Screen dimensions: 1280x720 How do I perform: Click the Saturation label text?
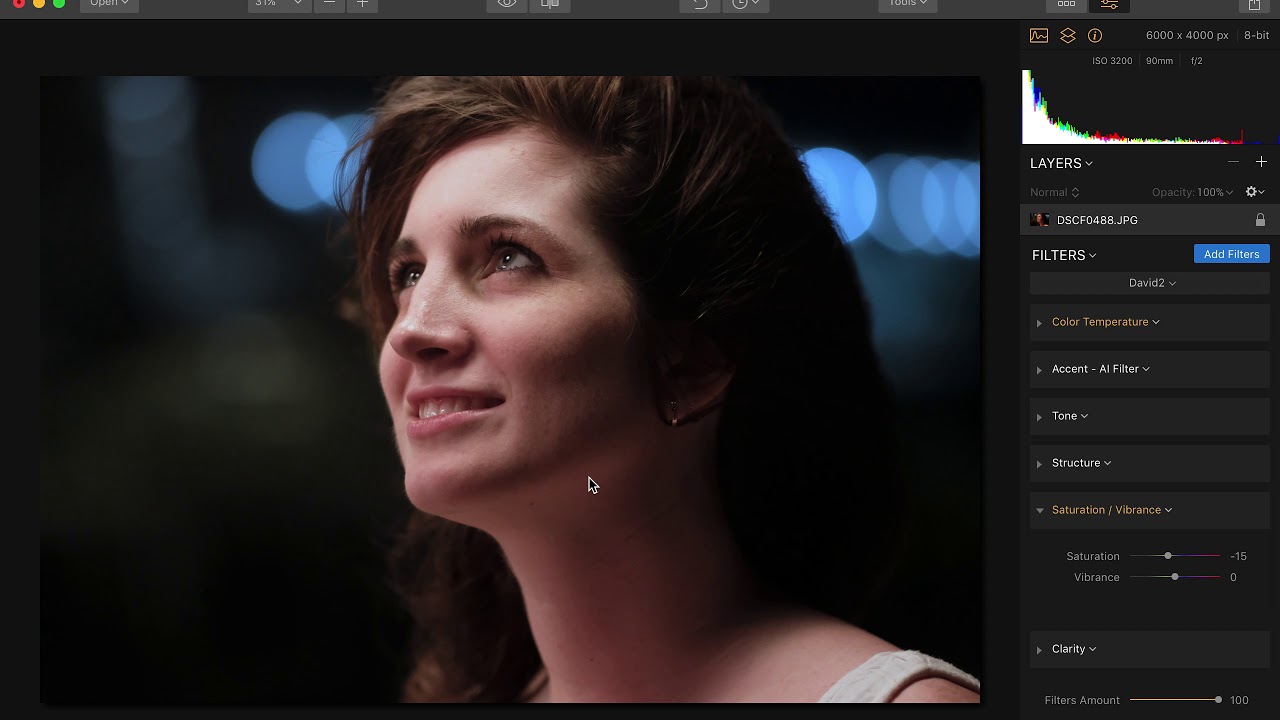(x=1093, y=556)
